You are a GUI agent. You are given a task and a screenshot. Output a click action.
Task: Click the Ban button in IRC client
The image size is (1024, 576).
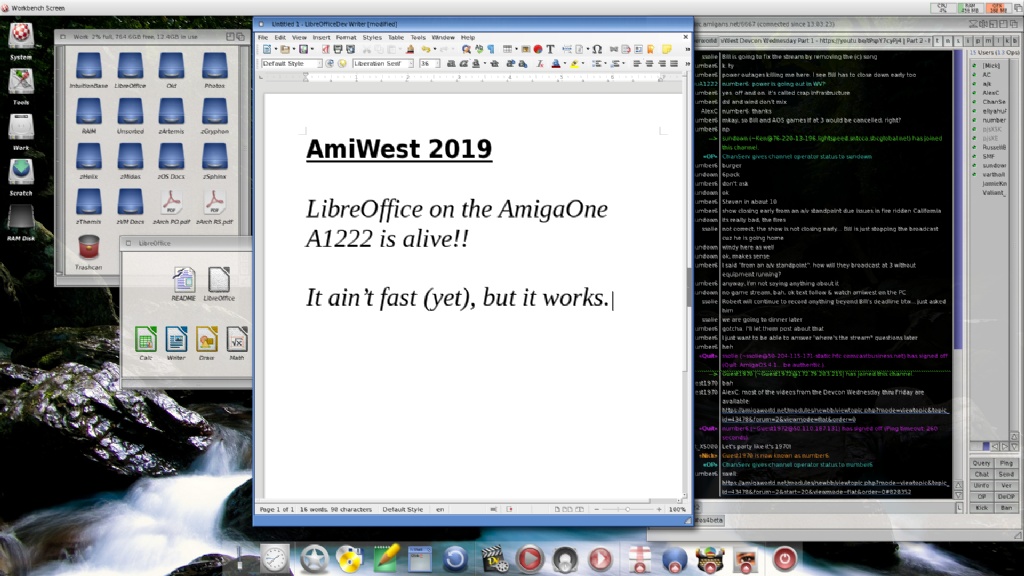[x=1006, y=507]
